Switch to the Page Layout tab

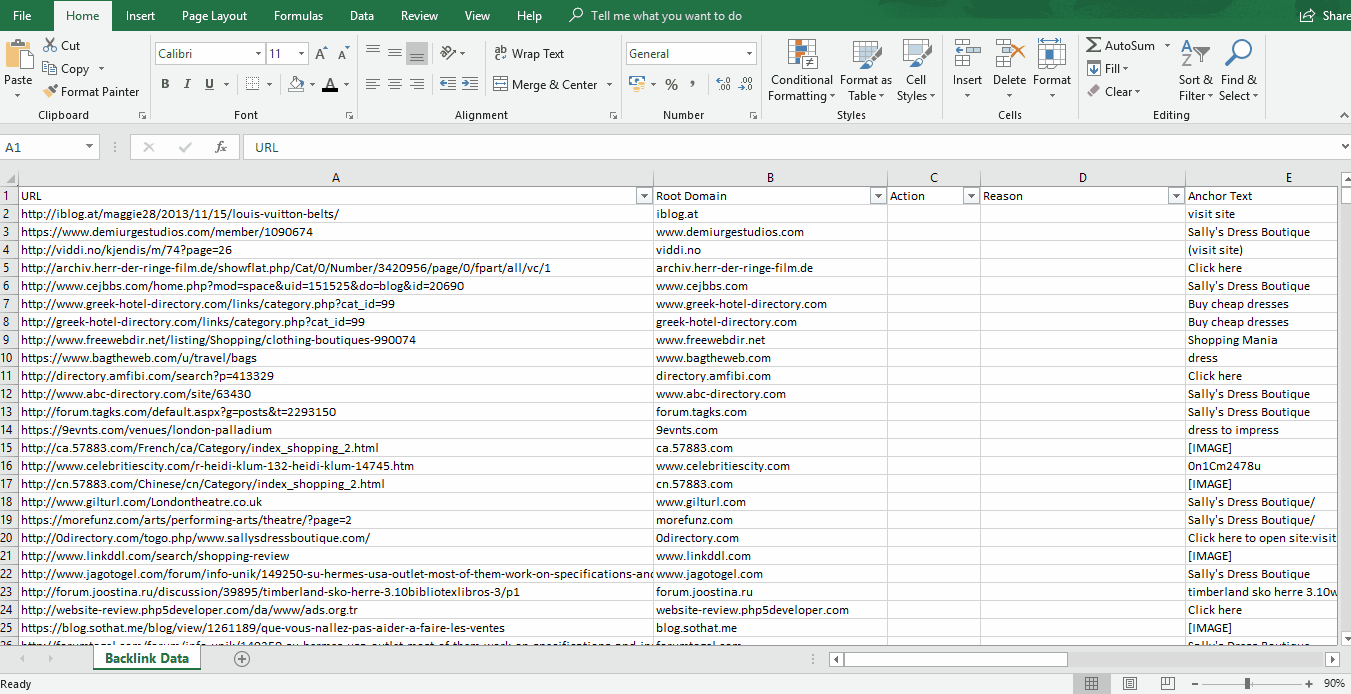tap(214, 16)
